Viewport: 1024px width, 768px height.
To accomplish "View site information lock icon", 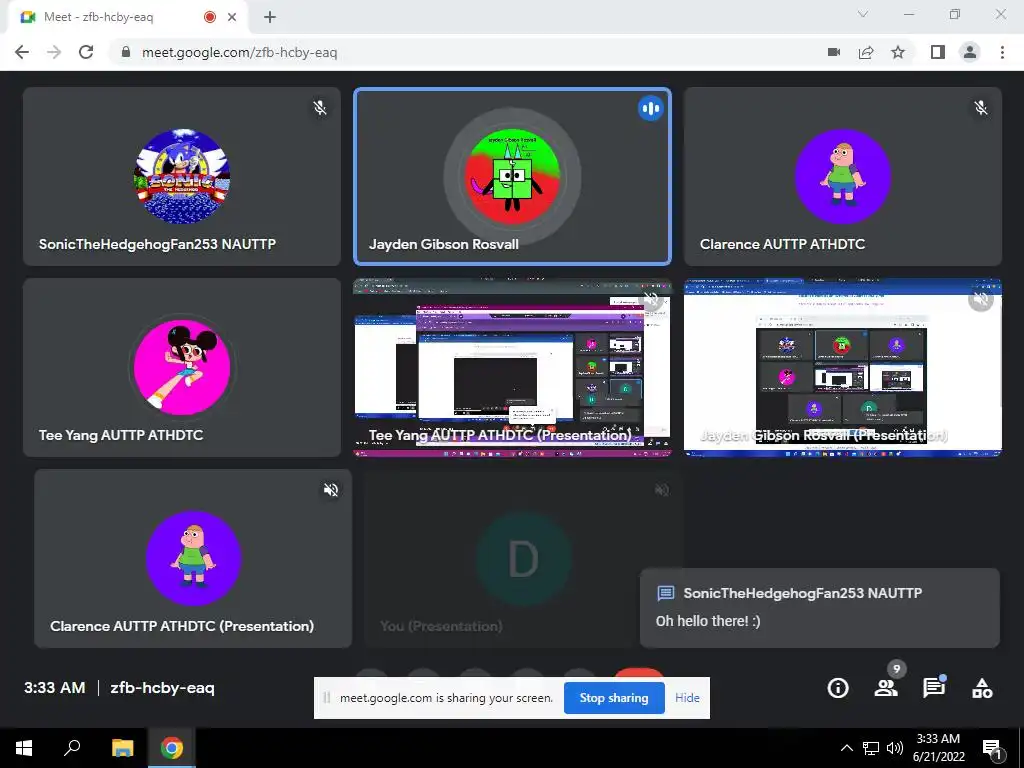I will (x=126, y=52).
